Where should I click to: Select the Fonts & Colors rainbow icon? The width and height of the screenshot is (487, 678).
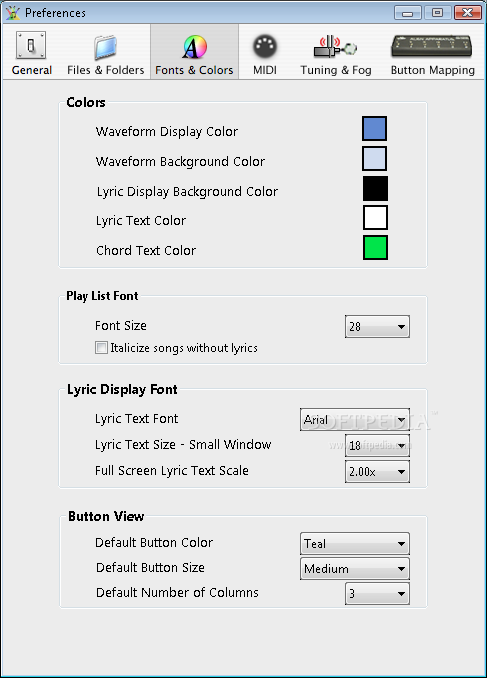coord(195,47)
